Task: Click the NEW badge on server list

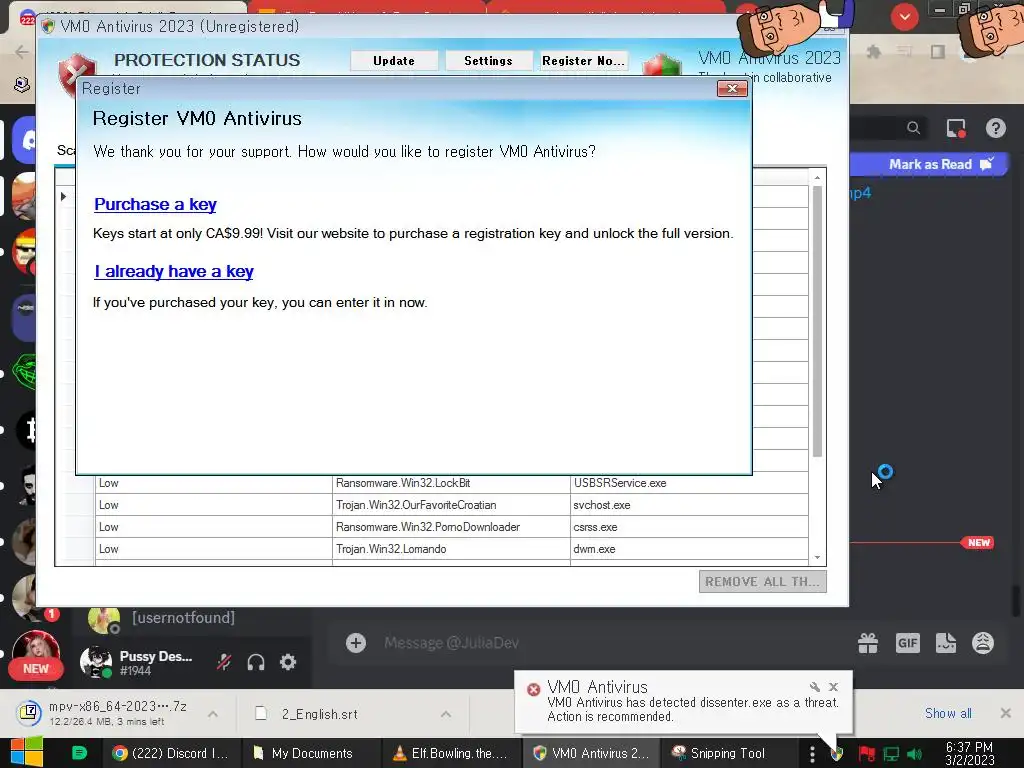Action: [35, 669]
